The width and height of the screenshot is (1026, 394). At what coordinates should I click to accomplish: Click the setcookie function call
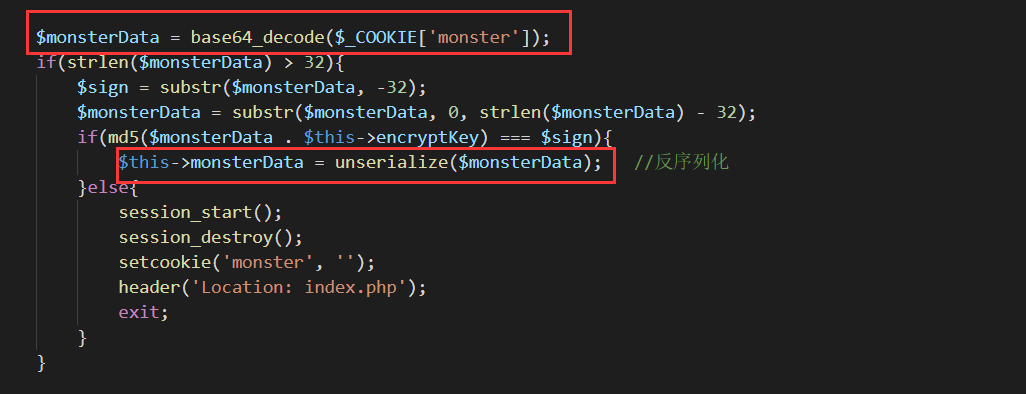point(165,262)
